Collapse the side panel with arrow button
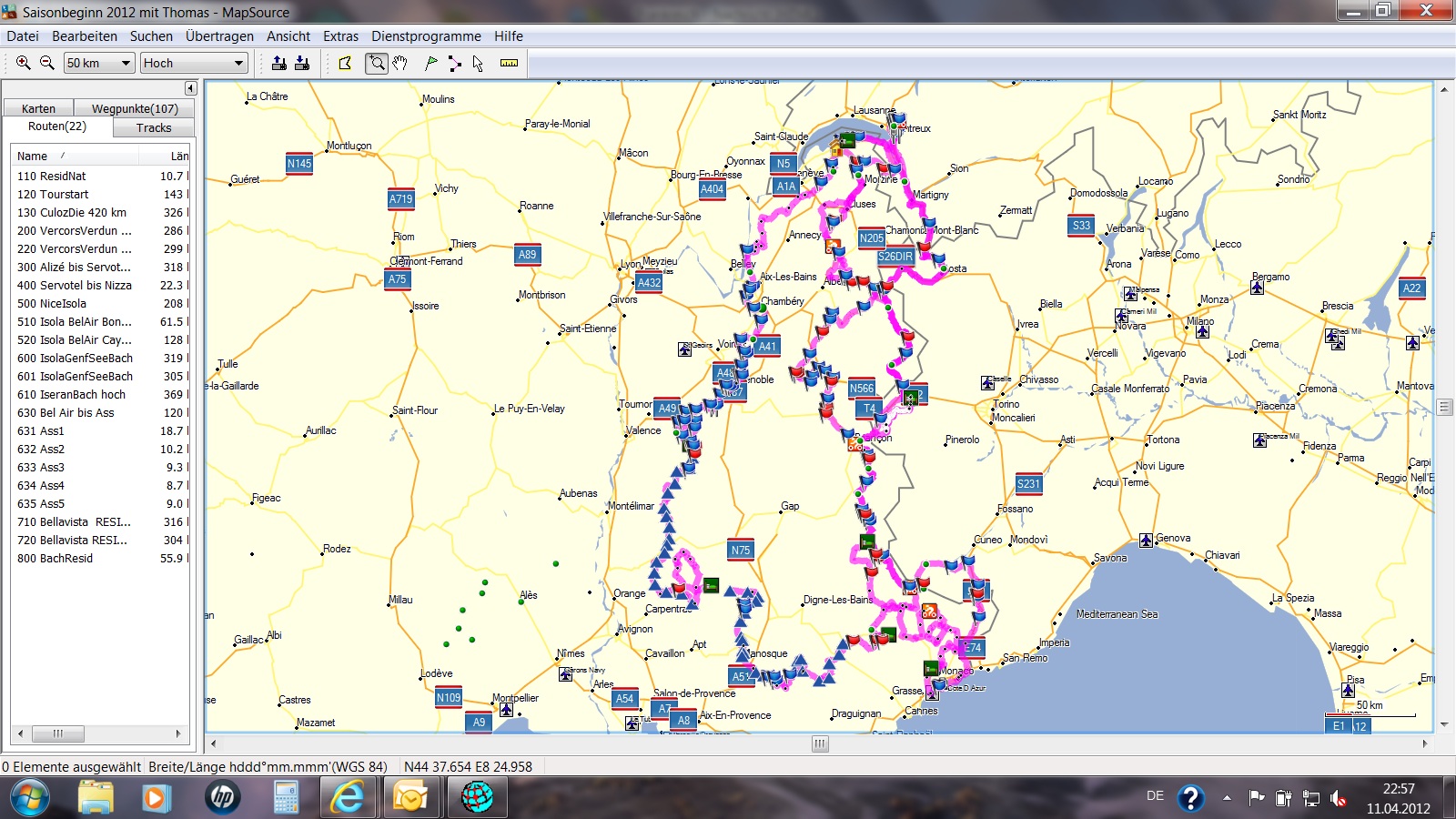 click(x=190, y=88)
